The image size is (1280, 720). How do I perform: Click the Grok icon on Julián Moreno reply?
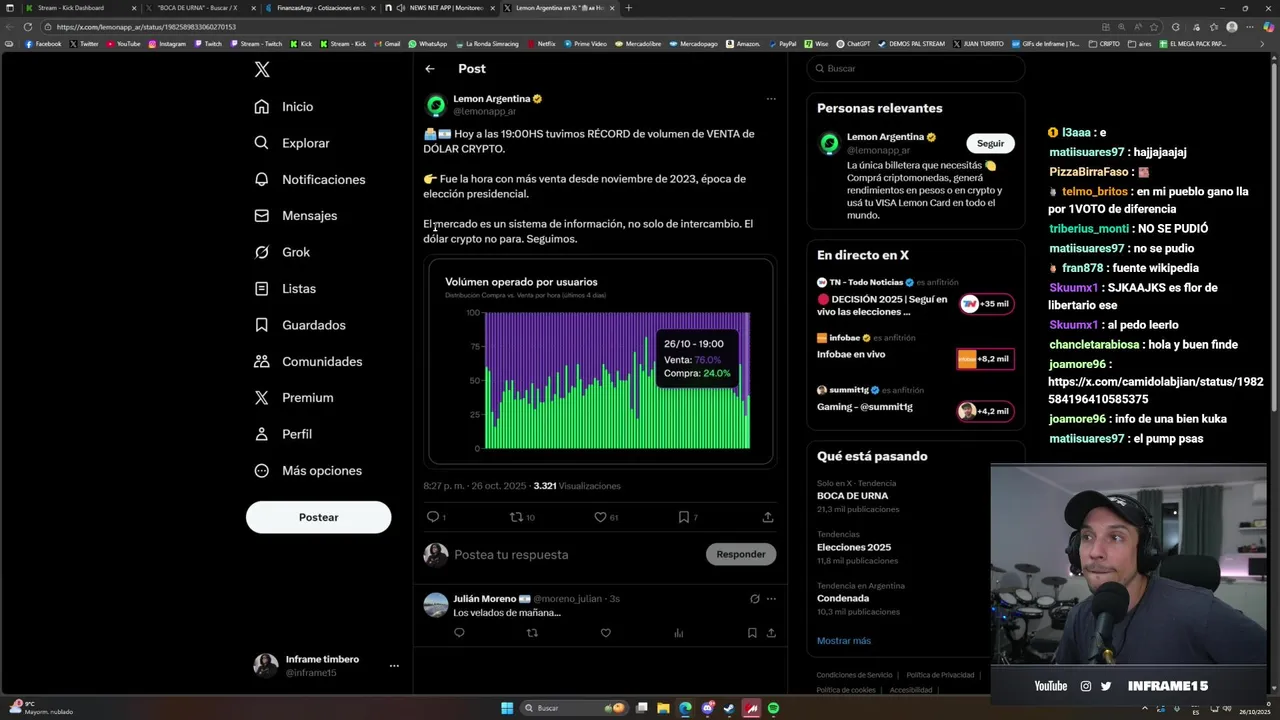(x=754, y=599)
